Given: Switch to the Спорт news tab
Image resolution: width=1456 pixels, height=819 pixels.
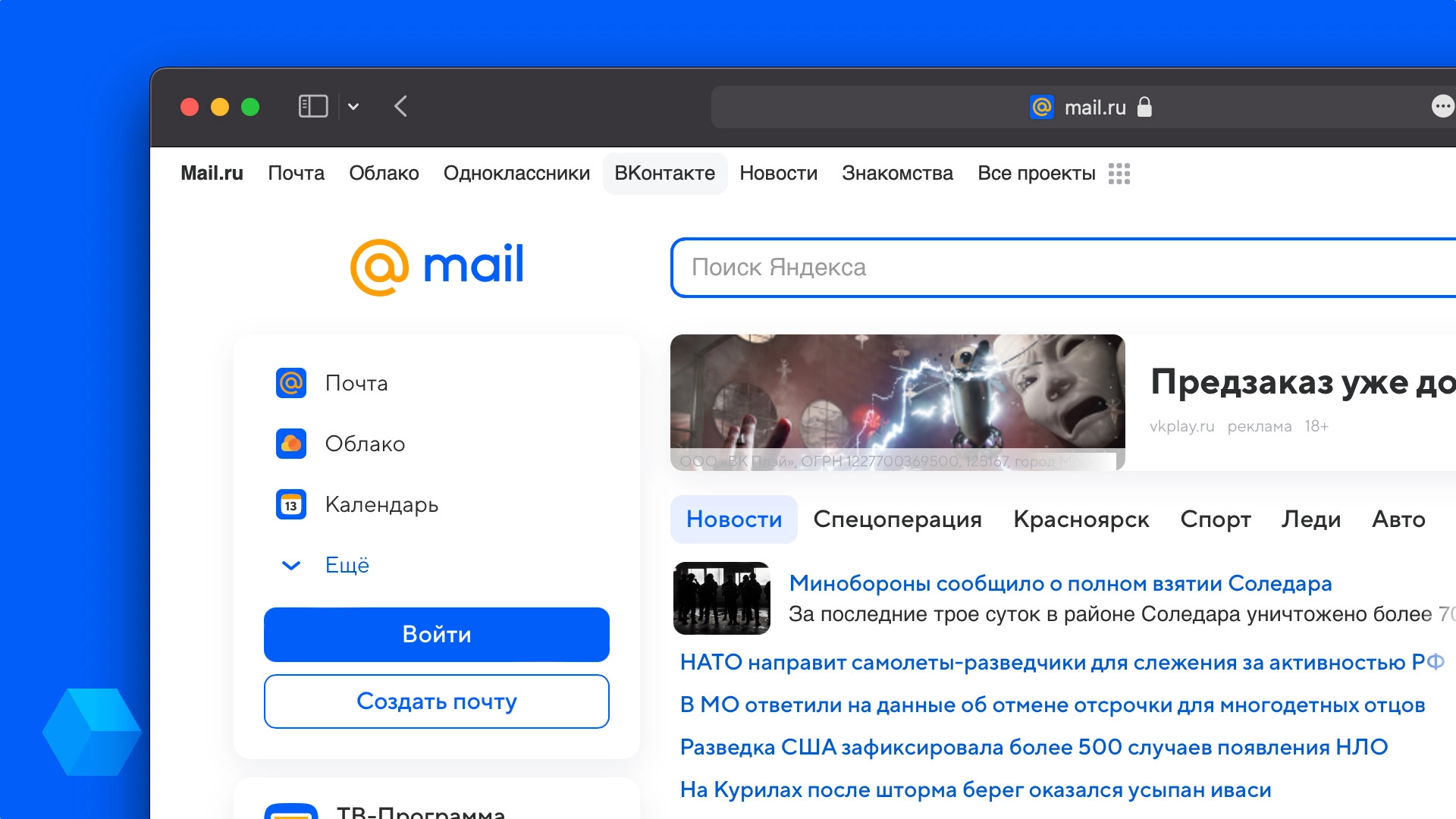Looking at the screenshot, I should (1215, 519).
